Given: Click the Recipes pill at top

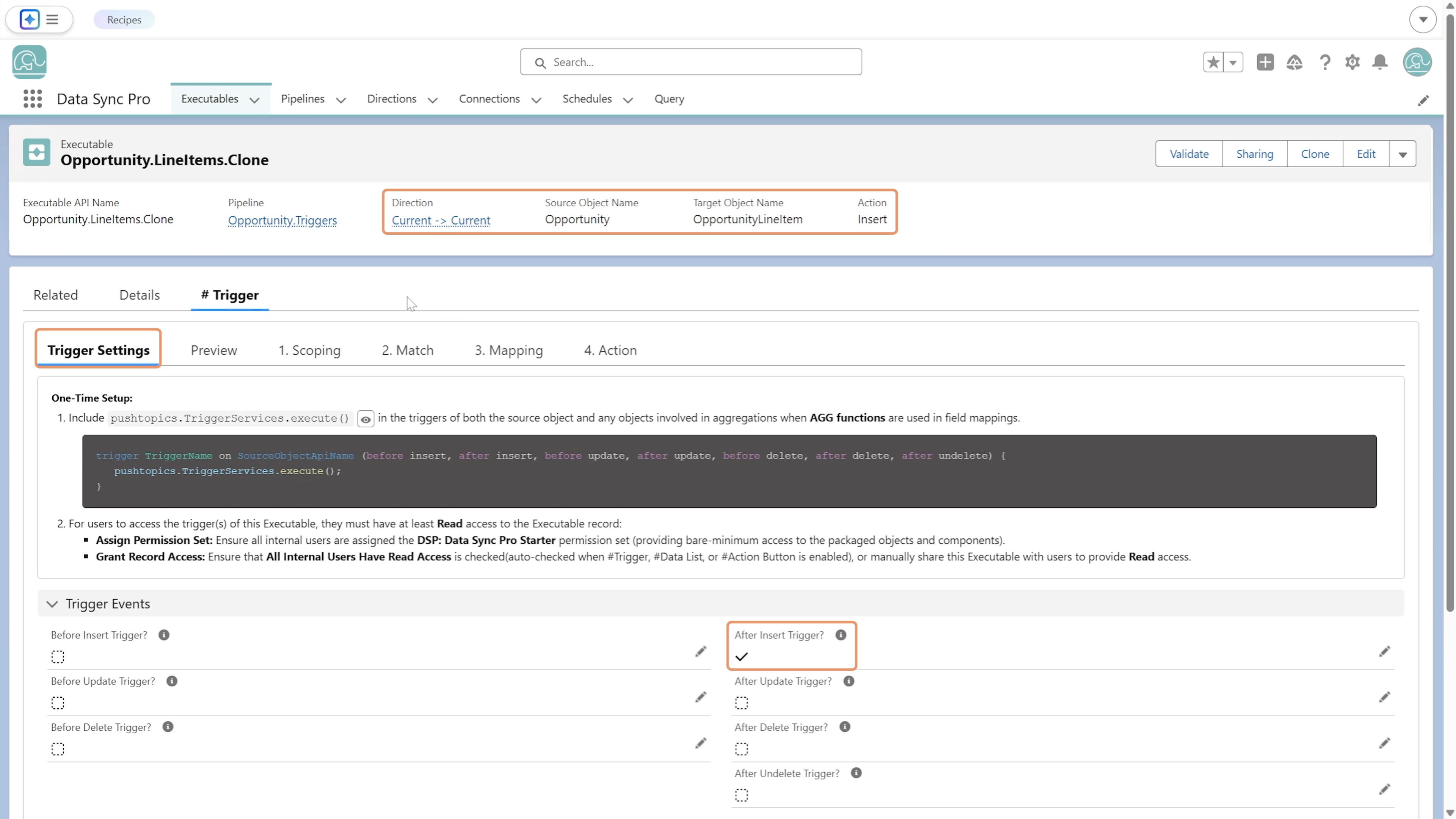Looking at the screenshot, I should tap(124, 20).
